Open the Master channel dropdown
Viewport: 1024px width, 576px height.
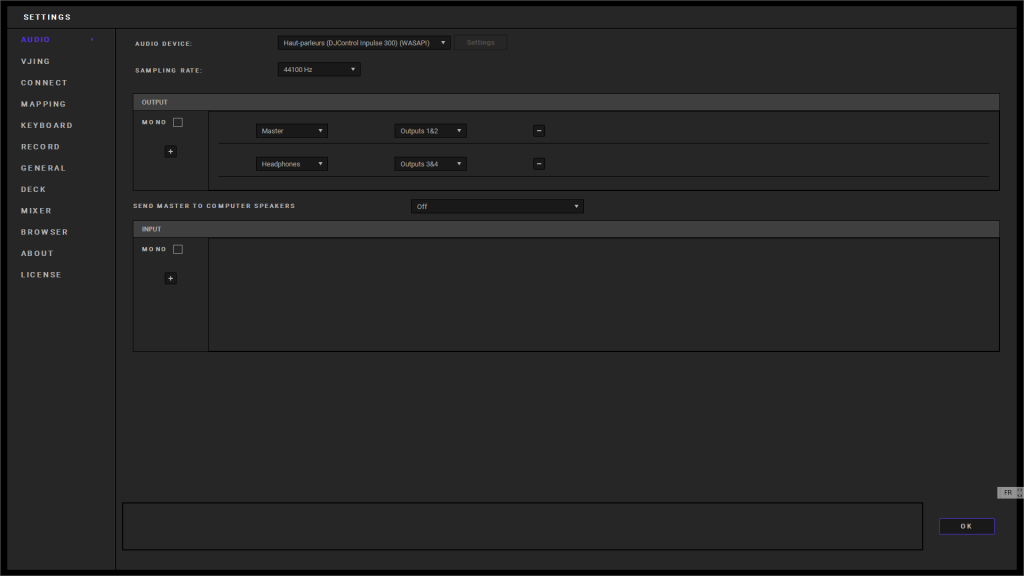pos(291,131)
